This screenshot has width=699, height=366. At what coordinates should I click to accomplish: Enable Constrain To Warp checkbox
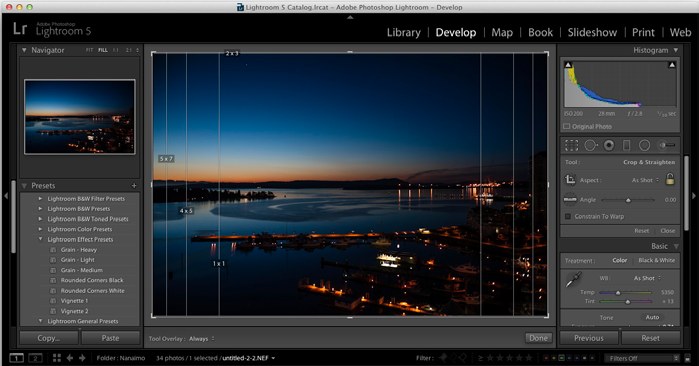[x=567, y=216]
